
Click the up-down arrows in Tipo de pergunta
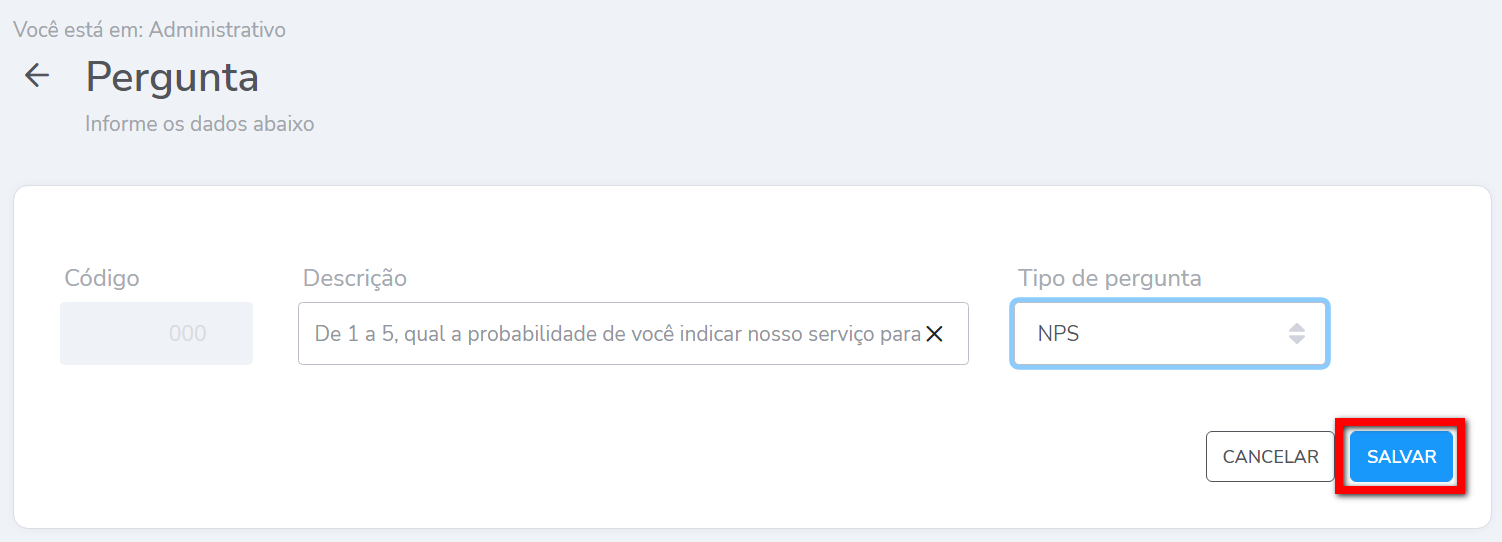1296,334
